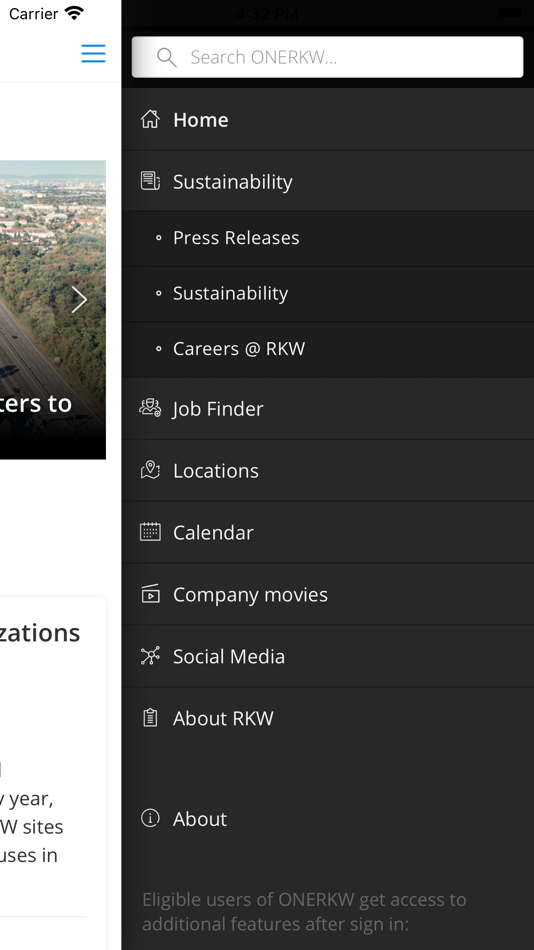
Task: Advance the image carousel with the right chevron
Action: point(79,299)
